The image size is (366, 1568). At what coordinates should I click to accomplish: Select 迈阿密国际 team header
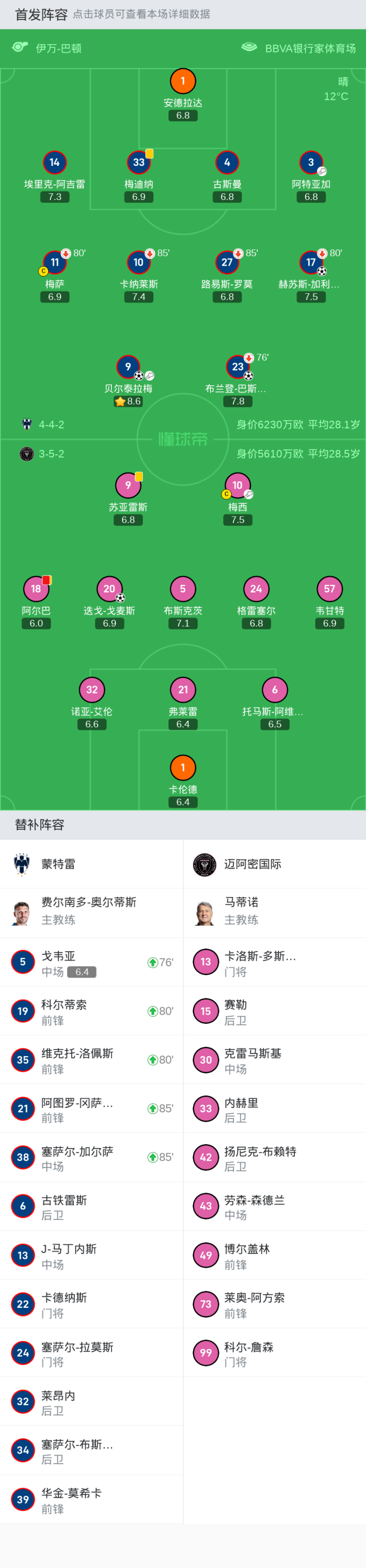tap(252, 864)
